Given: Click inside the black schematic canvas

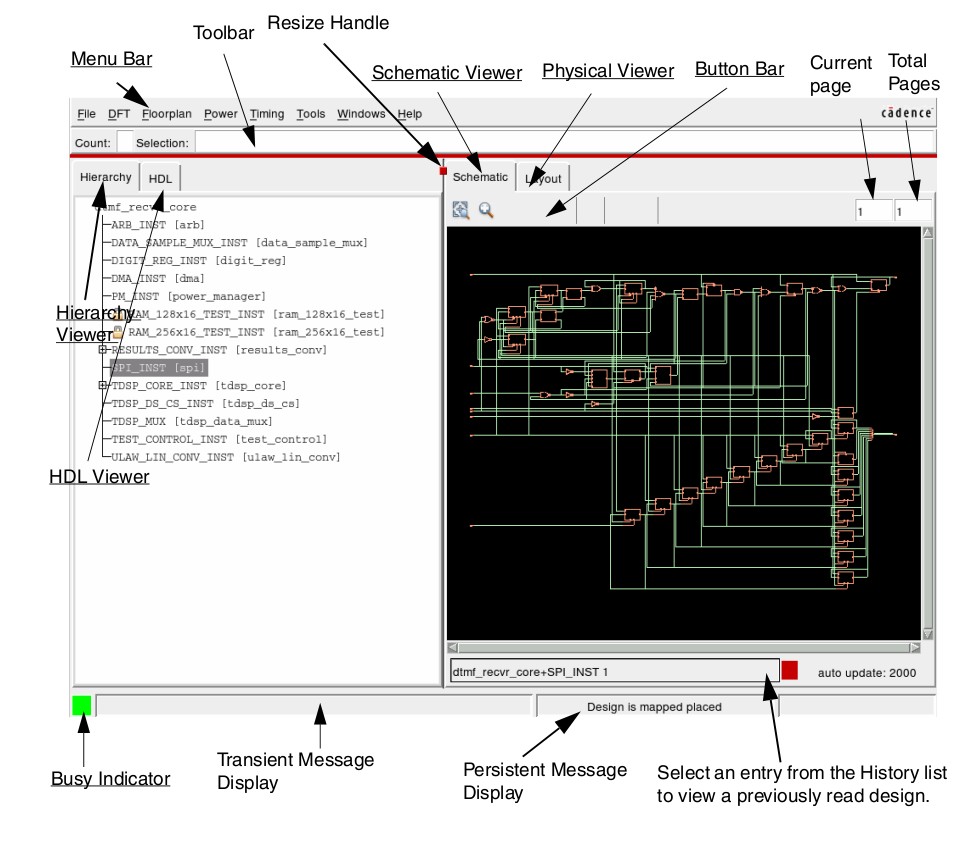Looking at the screenshot, I should point(684,433).
